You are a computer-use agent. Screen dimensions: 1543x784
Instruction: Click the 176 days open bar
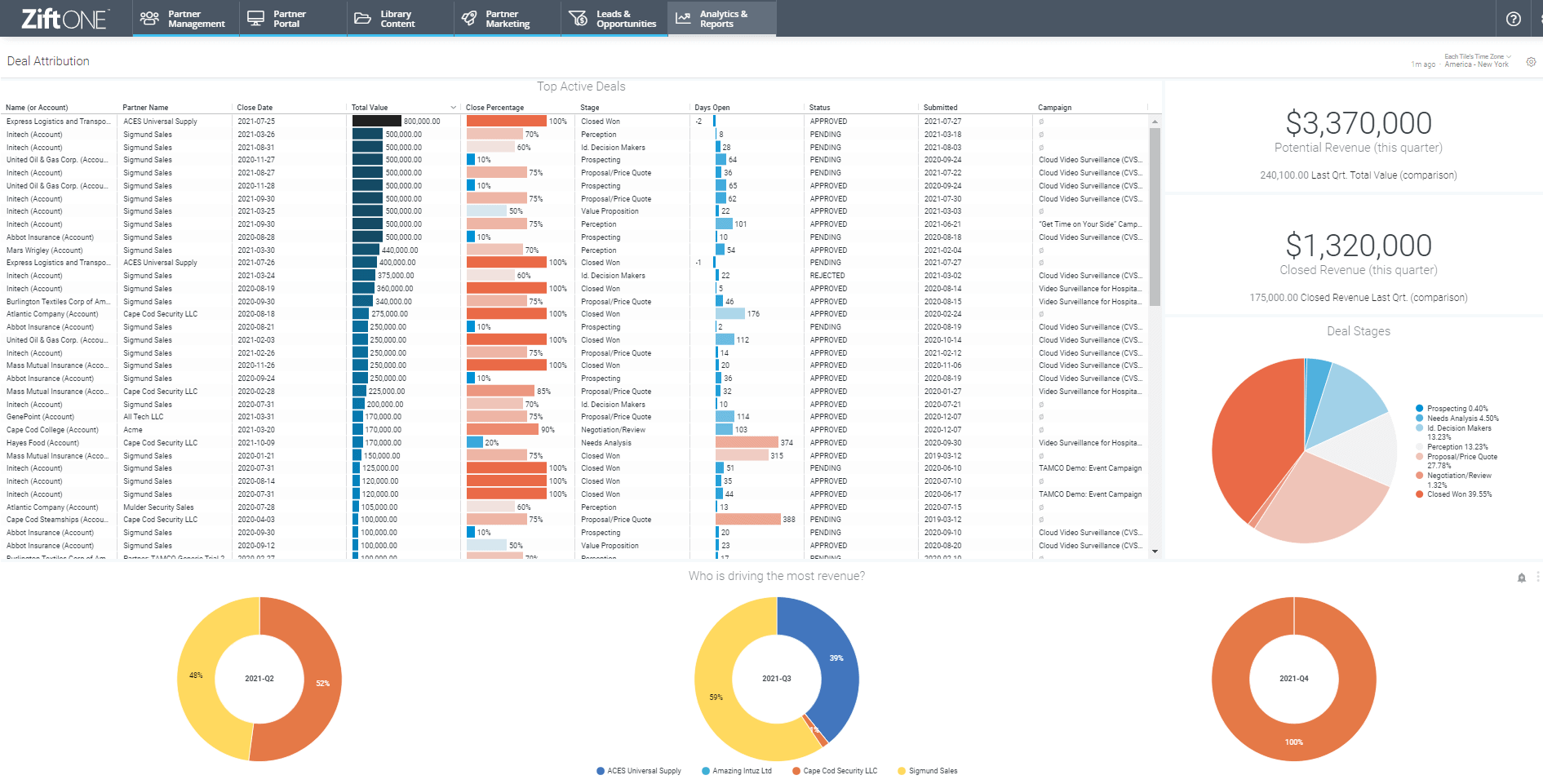pyautogui.click(x=730, y=314)
